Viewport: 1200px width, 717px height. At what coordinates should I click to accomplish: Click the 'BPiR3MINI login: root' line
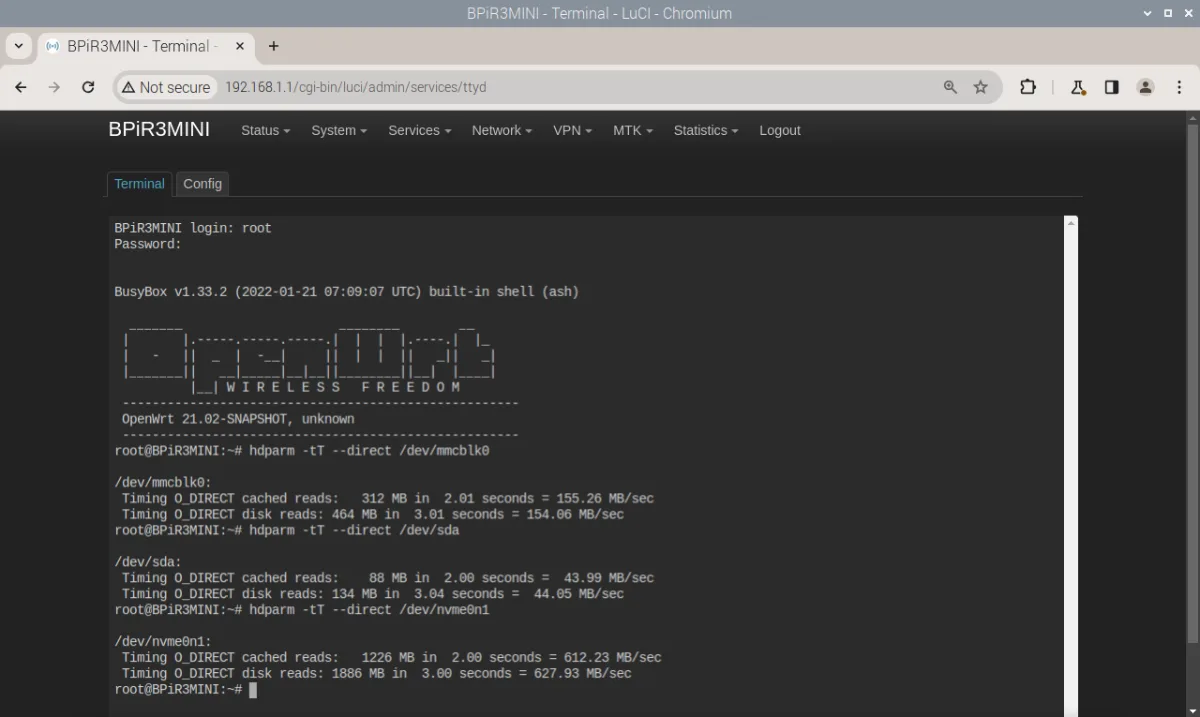pos(193,228)
